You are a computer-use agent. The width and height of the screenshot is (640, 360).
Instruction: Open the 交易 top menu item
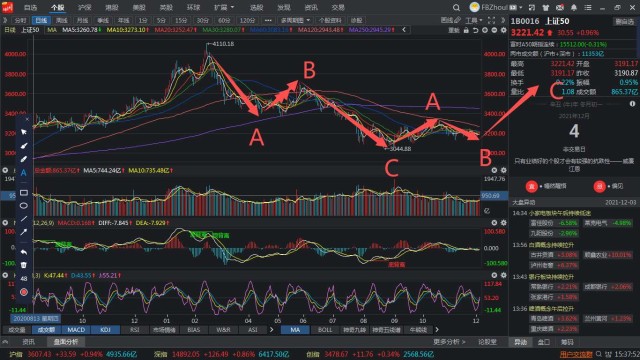[338, 7]
